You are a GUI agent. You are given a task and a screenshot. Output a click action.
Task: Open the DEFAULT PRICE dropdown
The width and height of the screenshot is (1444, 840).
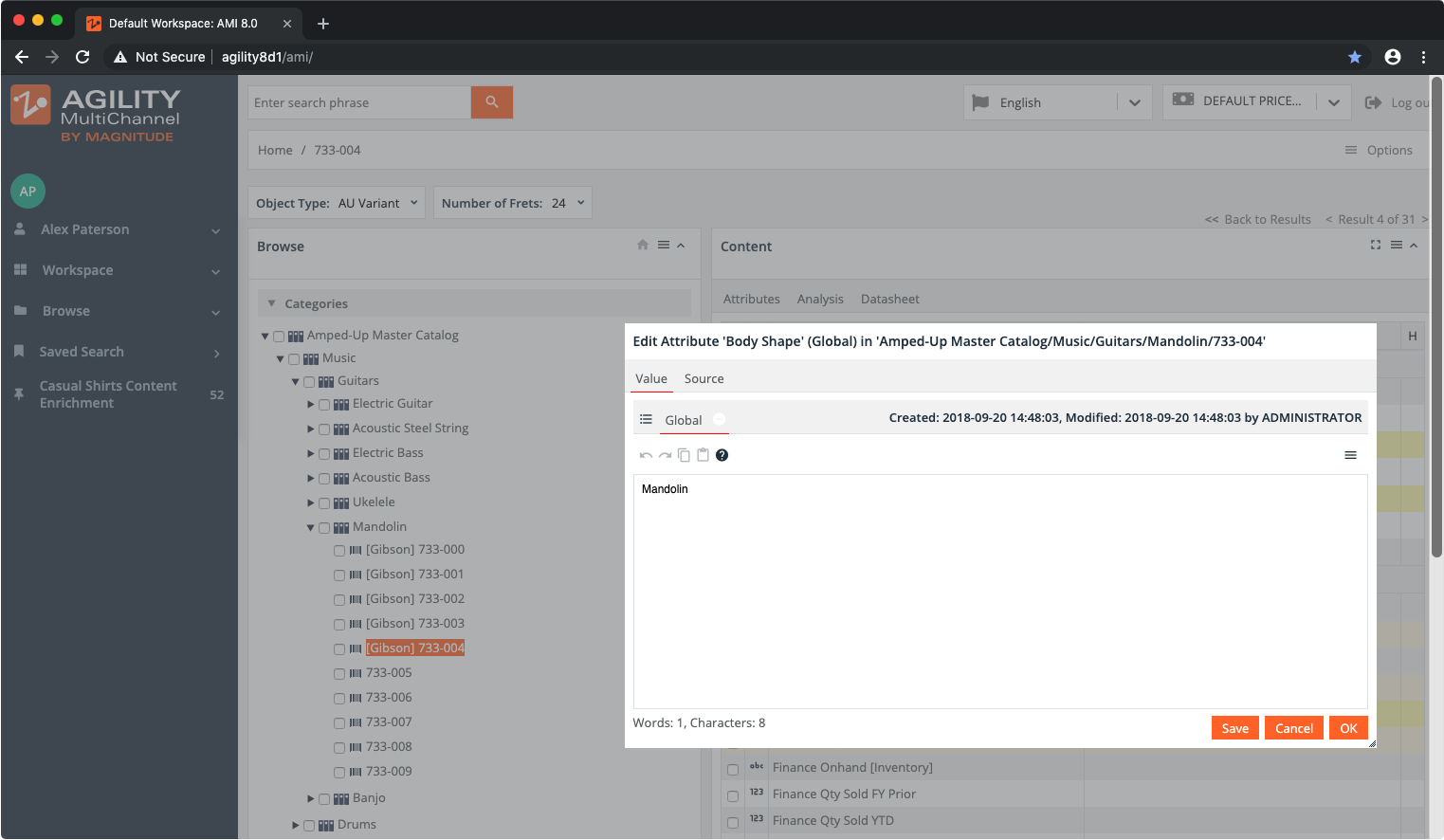coord(1256,101)
